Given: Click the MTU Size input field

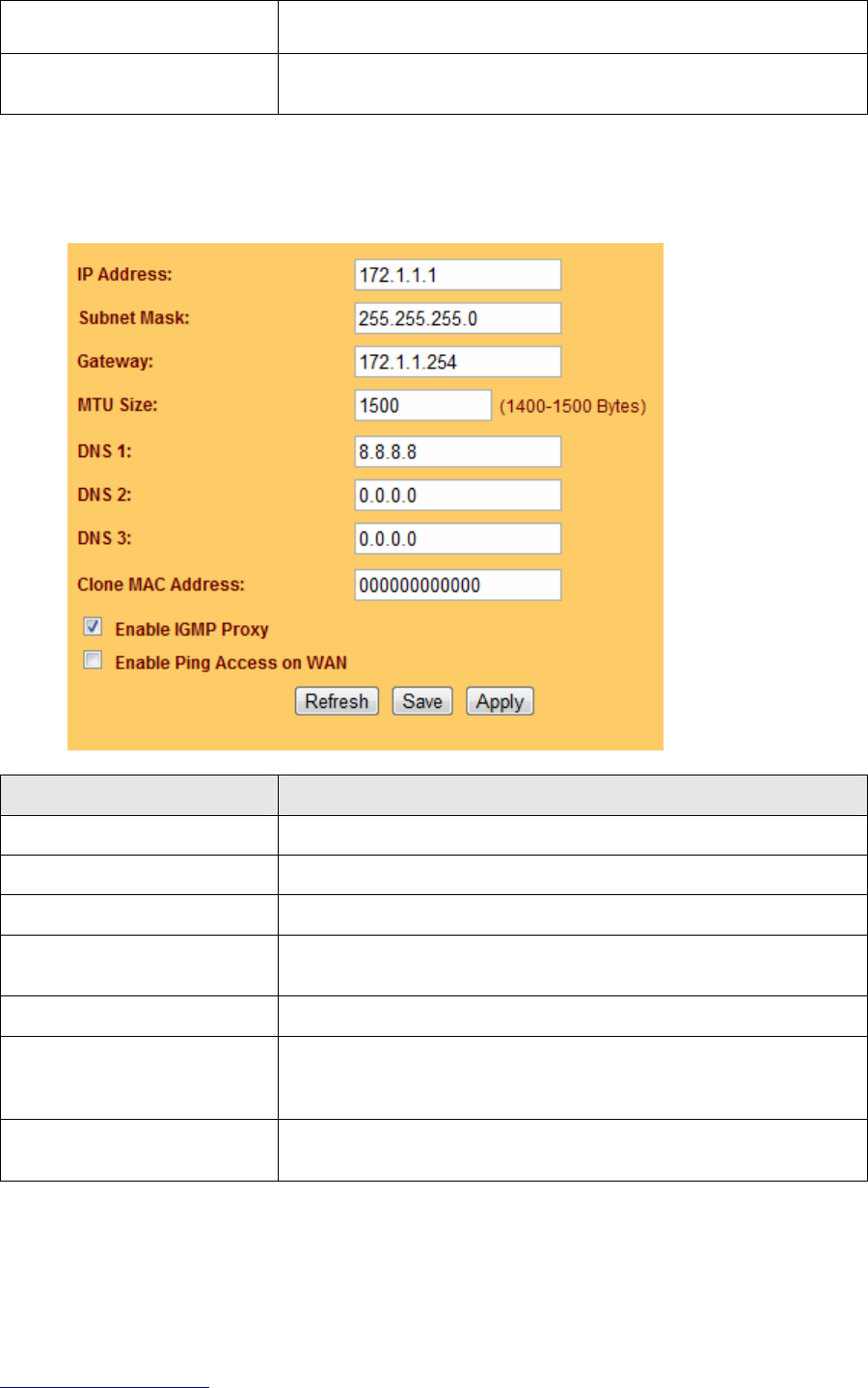Looking at the screenshot, I should (423, 405).
